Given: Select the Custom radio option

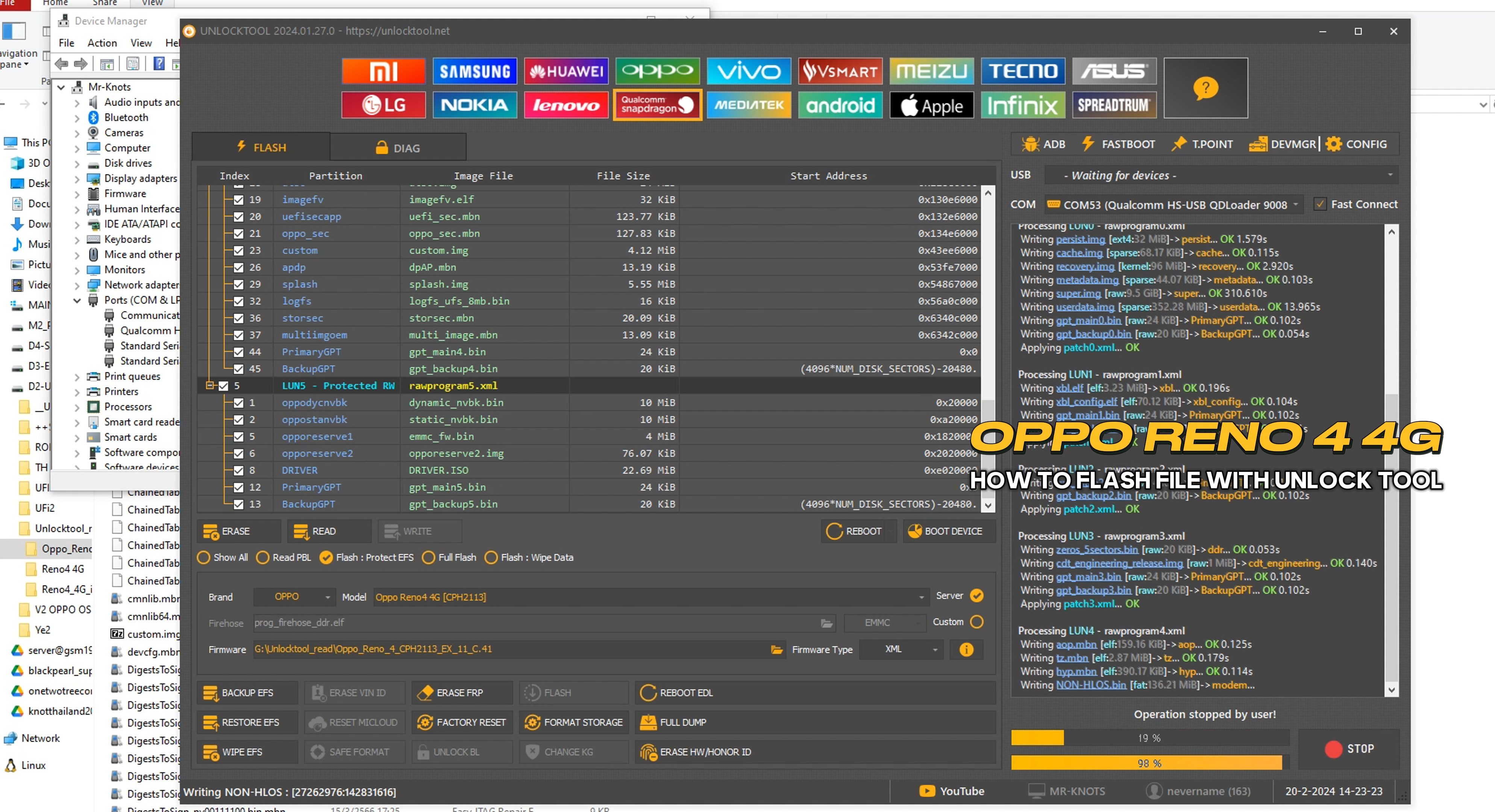Looking at the screenshot, I should pos(977,622).
